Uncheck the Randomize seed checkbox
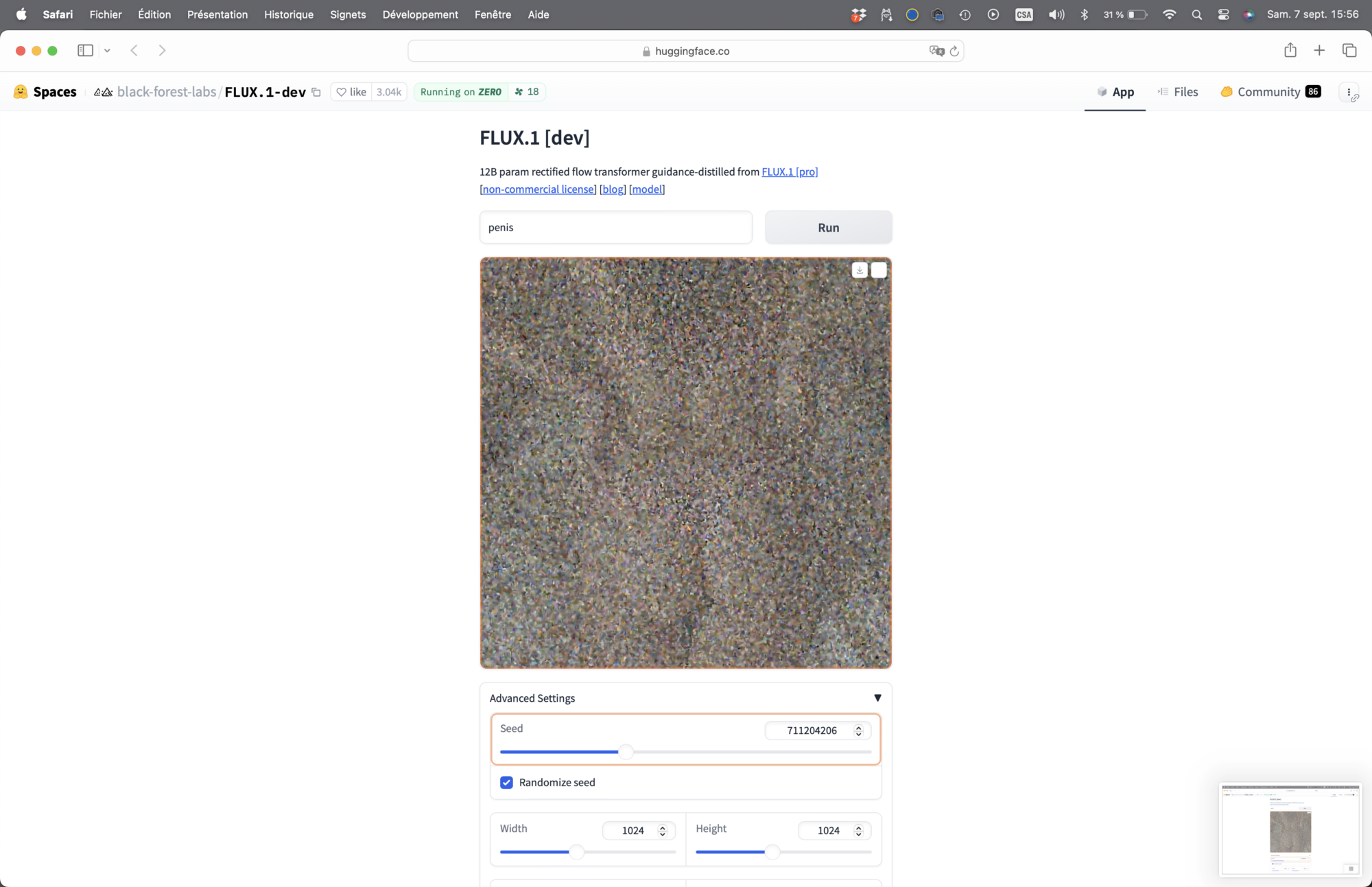The image size is (1372, 887). [506, 782]
